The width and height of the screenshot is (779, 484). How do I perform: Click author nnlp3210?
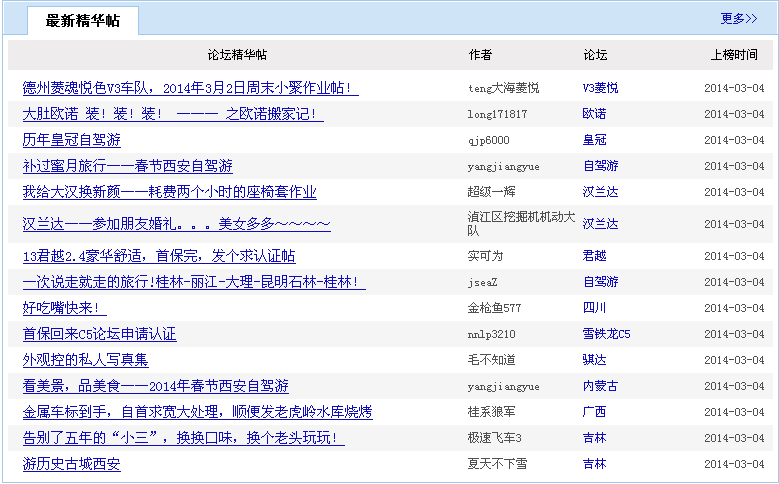click(x=491, y=334)
